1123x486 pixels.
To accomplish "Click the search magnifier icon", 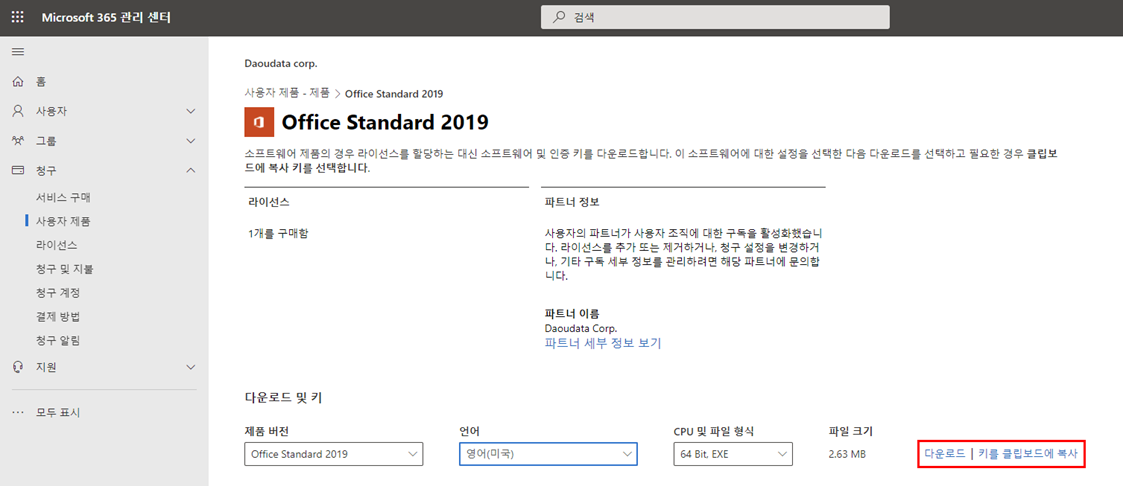I will point(559,17).
